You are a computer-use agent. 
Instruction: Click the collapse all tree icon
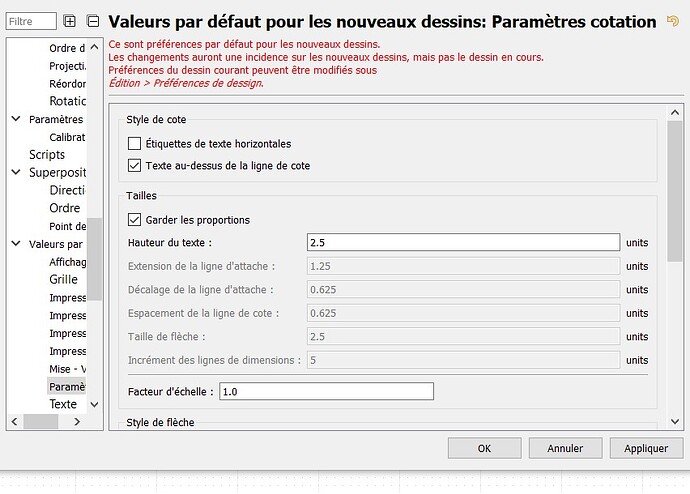[93, 21]
